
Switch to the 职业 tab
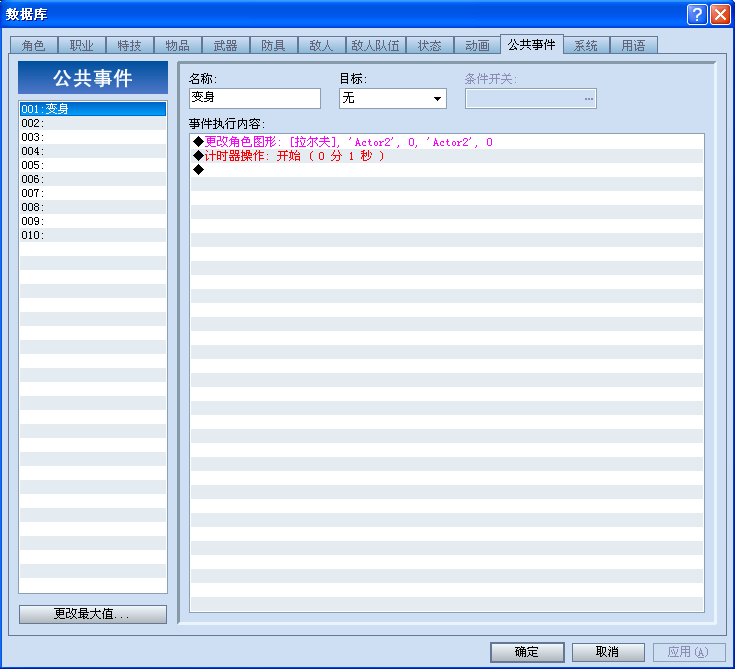[x=82, y=45]
